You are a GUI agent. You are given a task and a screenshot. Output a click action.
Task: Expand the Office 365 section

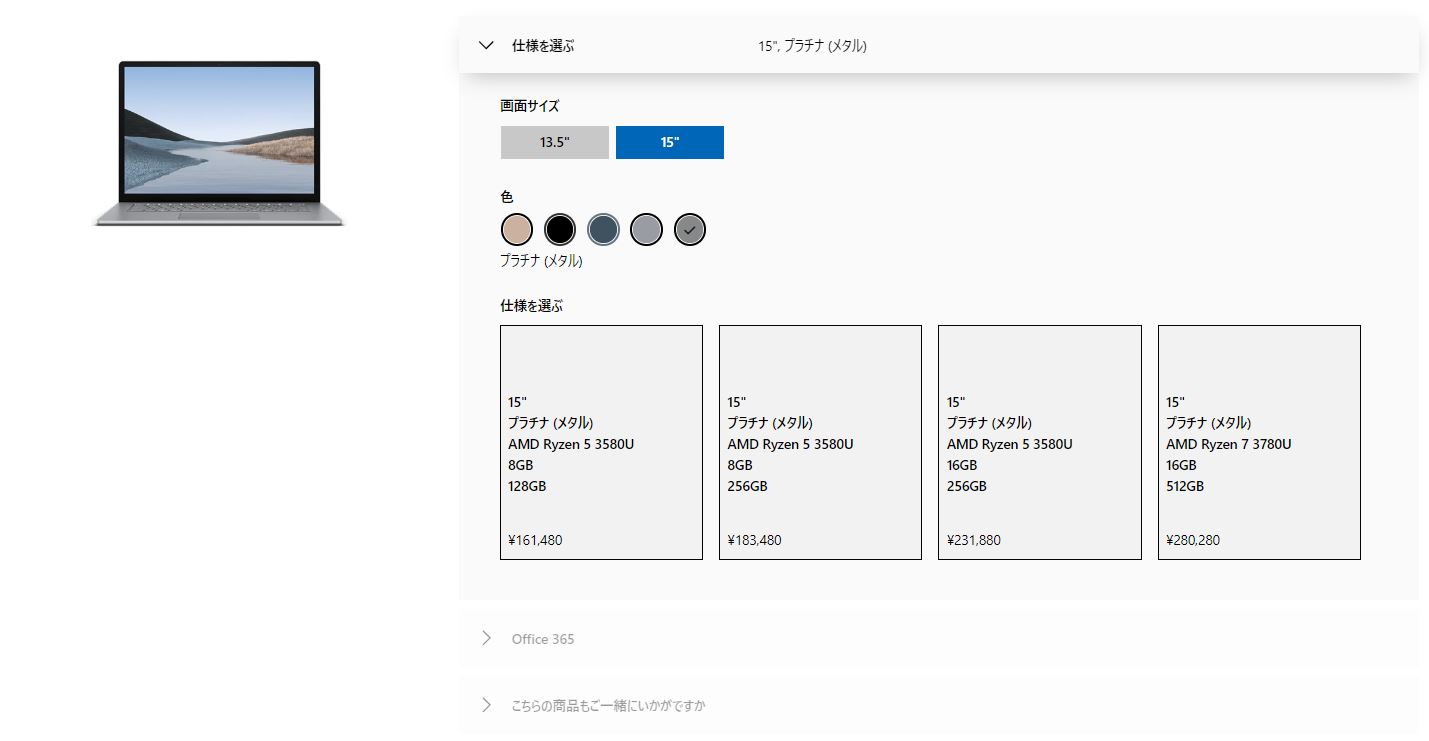coord(938,638)
